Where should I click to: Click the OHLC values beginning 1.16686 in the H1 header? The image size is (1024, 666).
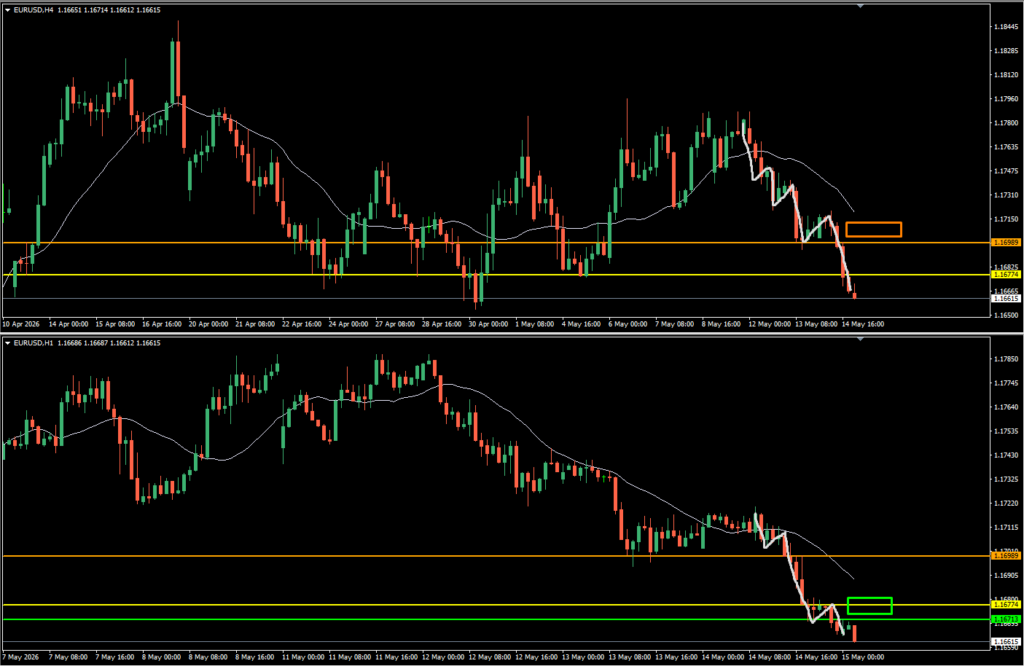pyautogui.click(x=109, y=343)
